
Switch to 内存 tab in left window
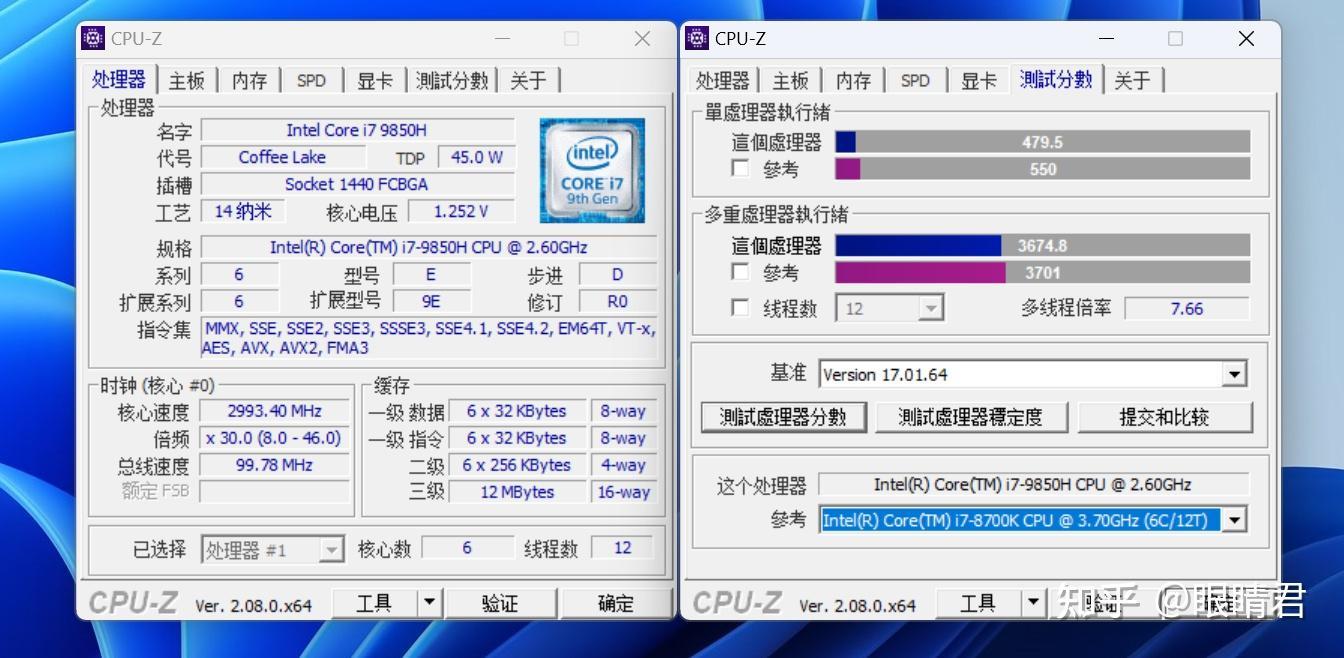coord(250,81)
